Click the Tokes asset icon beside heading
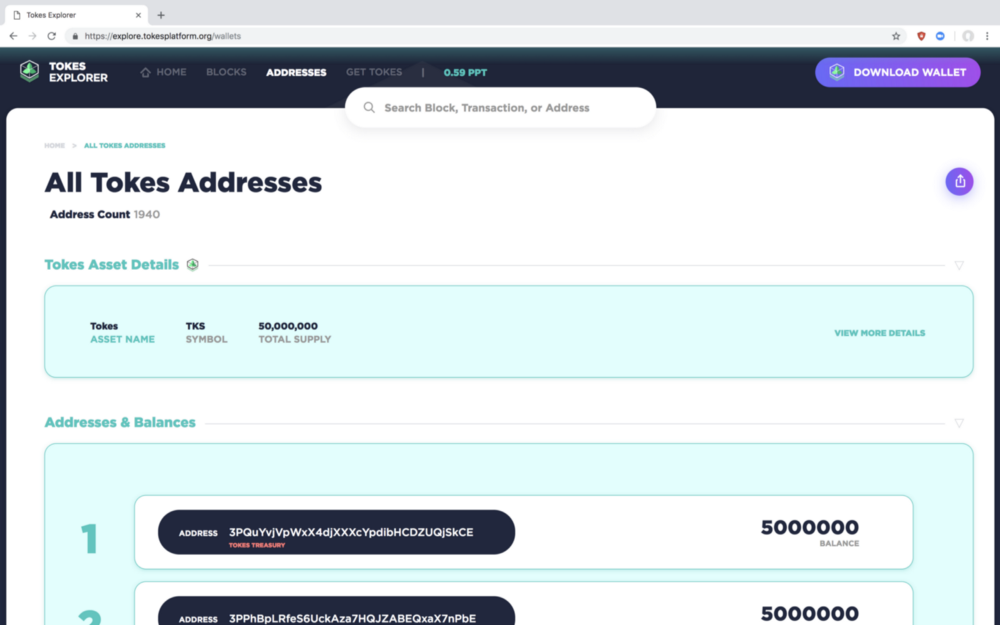 point(193,264)
